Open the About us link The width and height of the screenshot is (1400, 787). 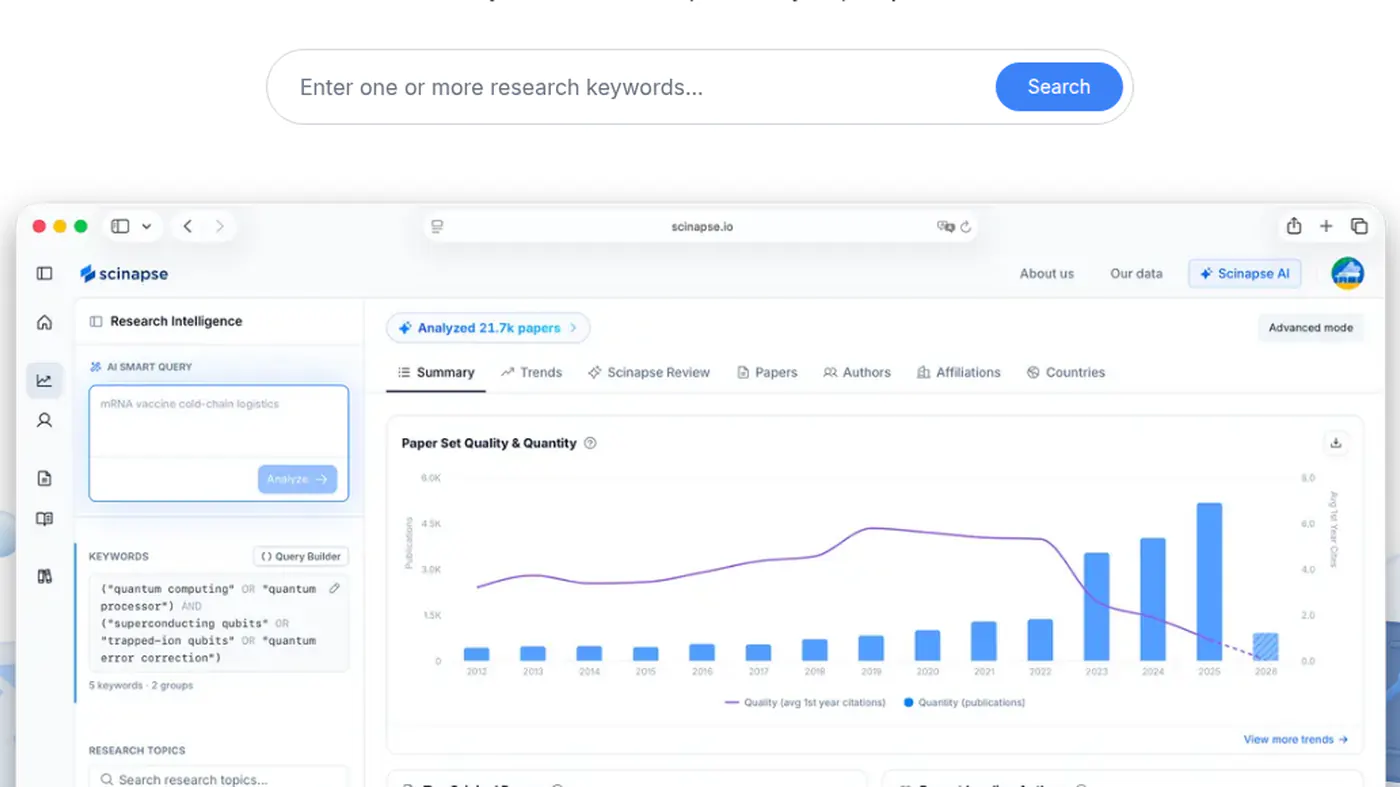pos(1047,273)
